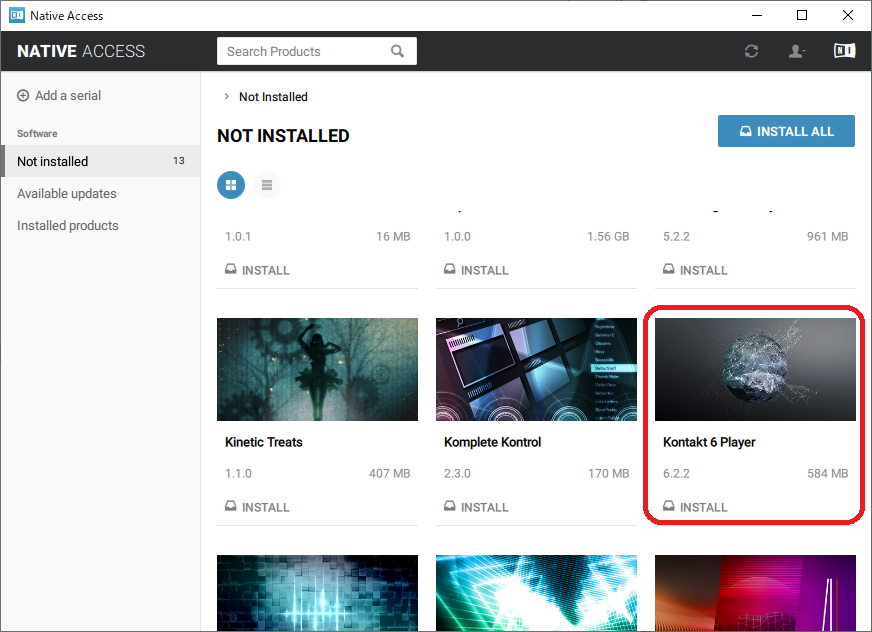
Task: Open Available updates in the sidebar
Action: coord(67,194)
